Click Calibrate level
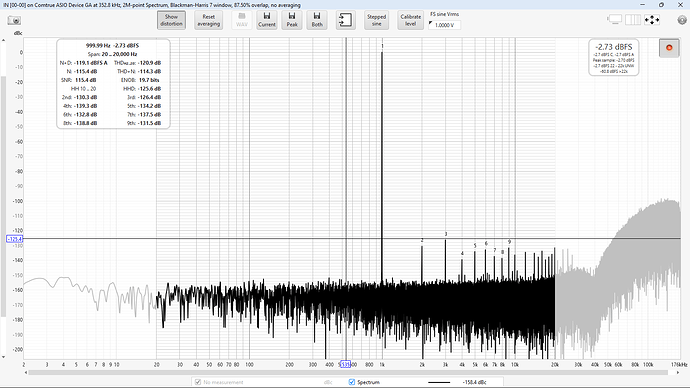The height and width of the screenshot is (388, 690). coord(411,20)
